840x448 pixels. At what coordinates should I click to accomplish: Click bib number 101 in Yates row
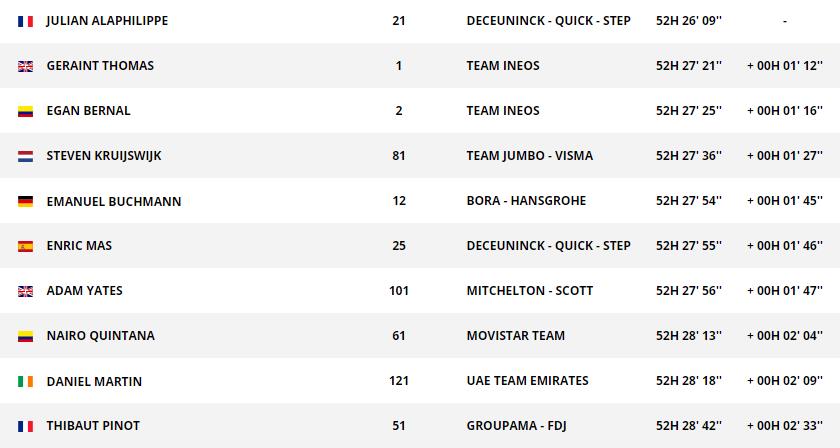click(399, 291)
